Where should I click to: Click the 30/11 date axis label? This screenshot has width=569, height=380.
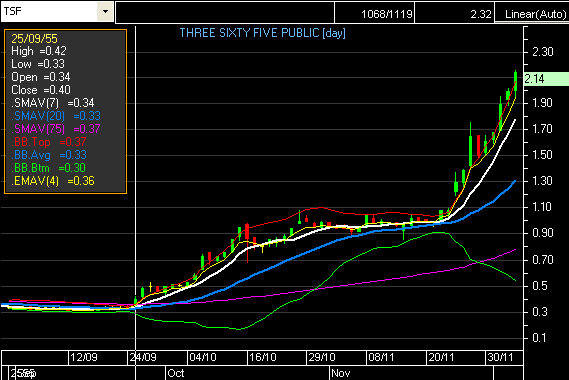click(x=500, y=357)
